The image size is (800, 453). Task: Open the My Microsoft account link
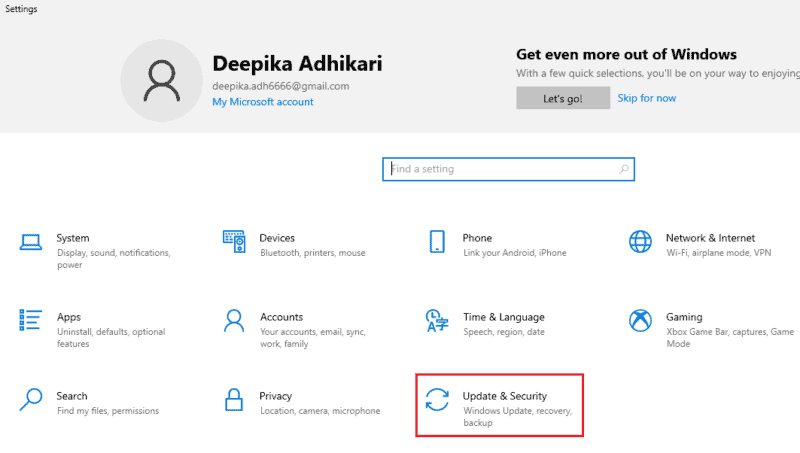(x=262, y=102)
